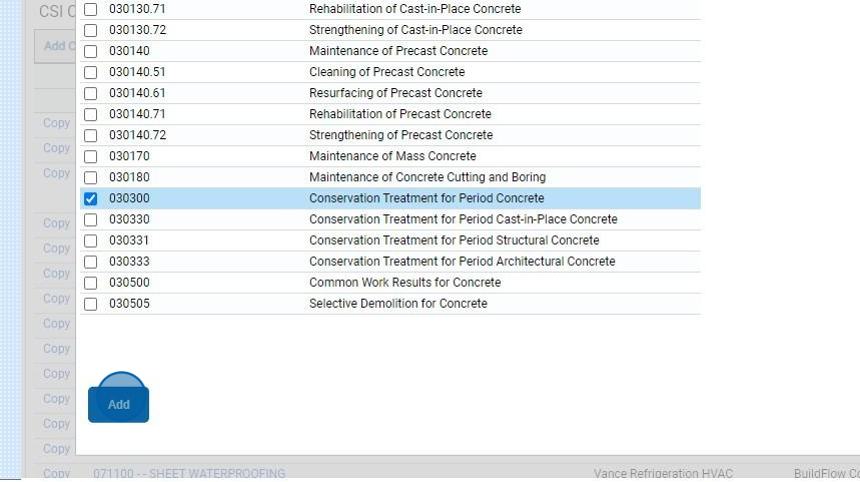Click code 030300 in the highlighted row
860x482 pixels.
(129, 198)
